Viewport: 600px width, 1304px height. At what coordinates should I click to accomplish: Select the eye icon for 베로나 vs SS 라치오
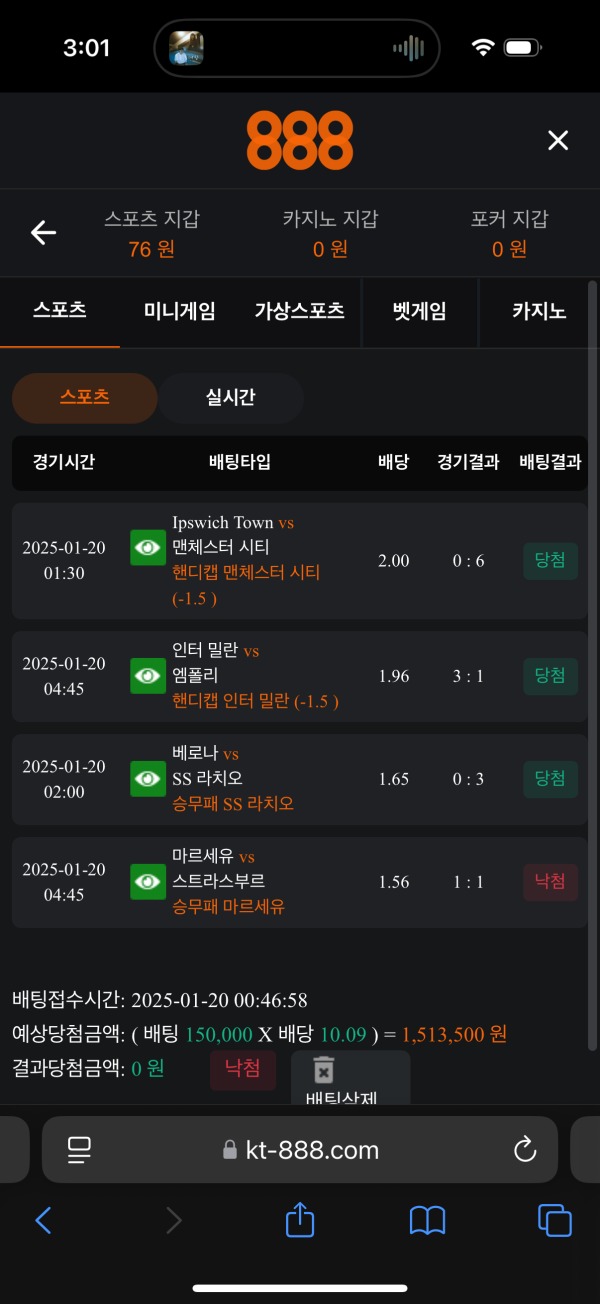[147, 779]
